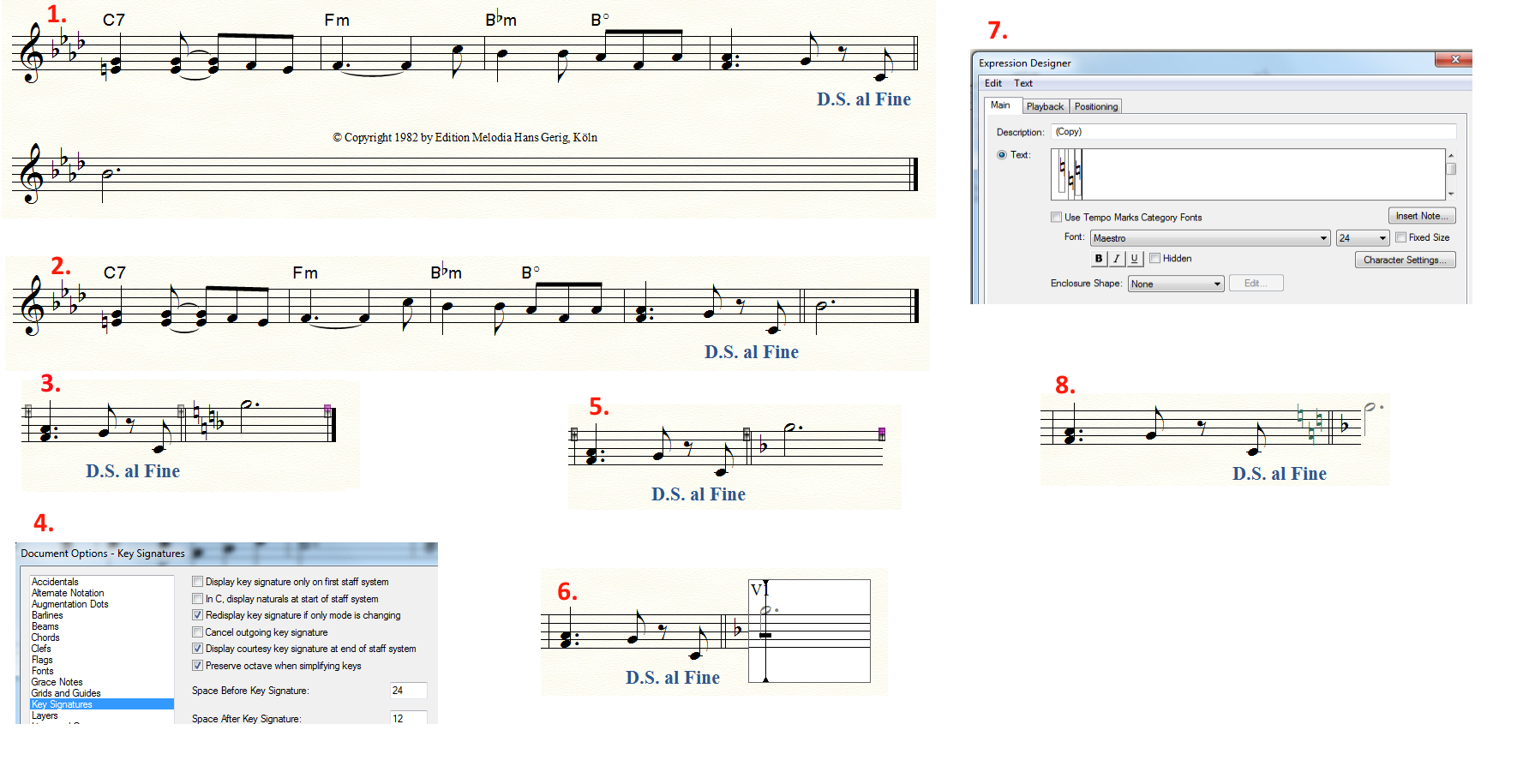The image size is (1523, 784).
Task: Expand the Enclosure Shape dropdown
Action: pos(1217,284)
